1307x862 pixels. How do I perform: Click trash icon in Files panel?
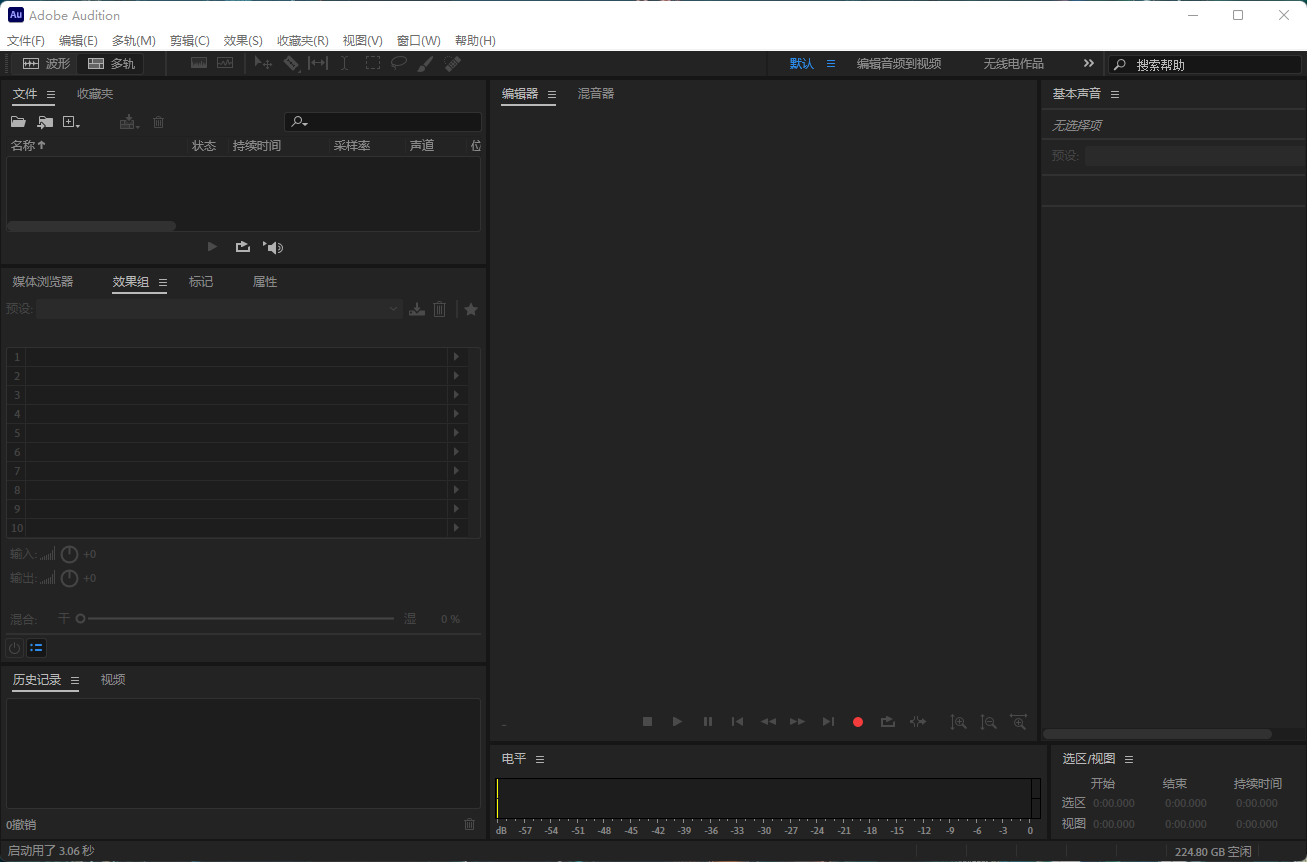158,122
